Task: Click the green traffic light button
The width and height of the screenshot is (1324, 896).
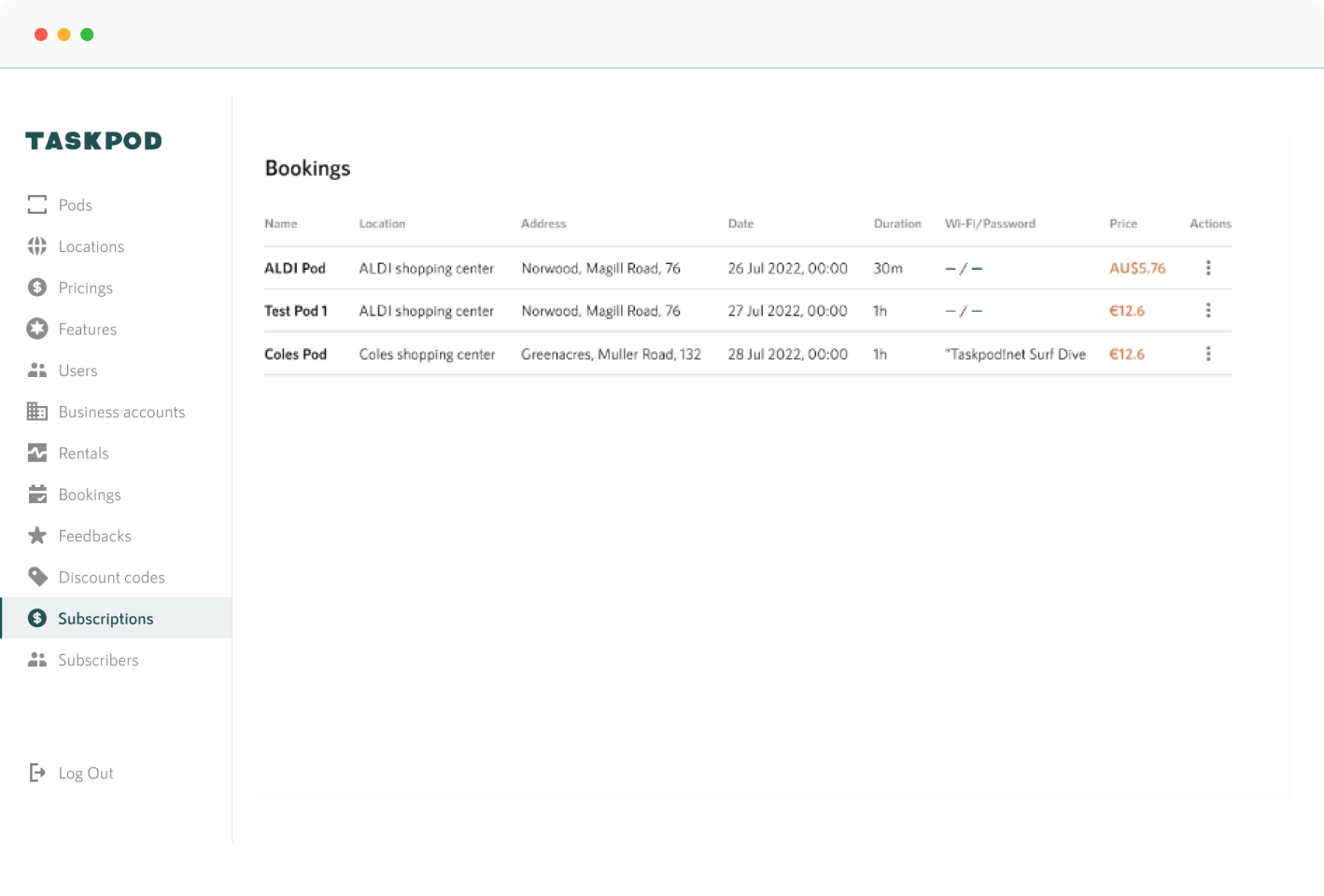Action: 88,34
